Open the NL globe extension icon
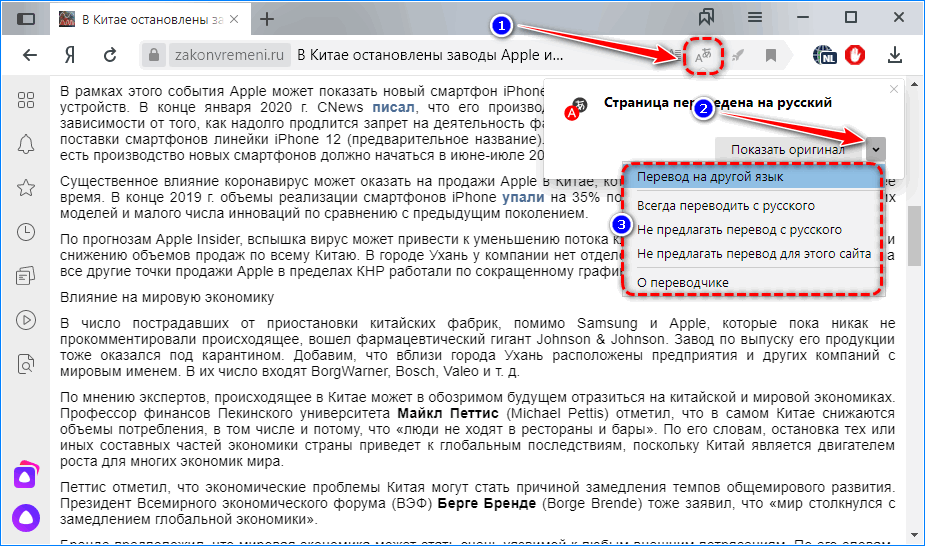This screenshot has width=925, height=546. (824, 55)
